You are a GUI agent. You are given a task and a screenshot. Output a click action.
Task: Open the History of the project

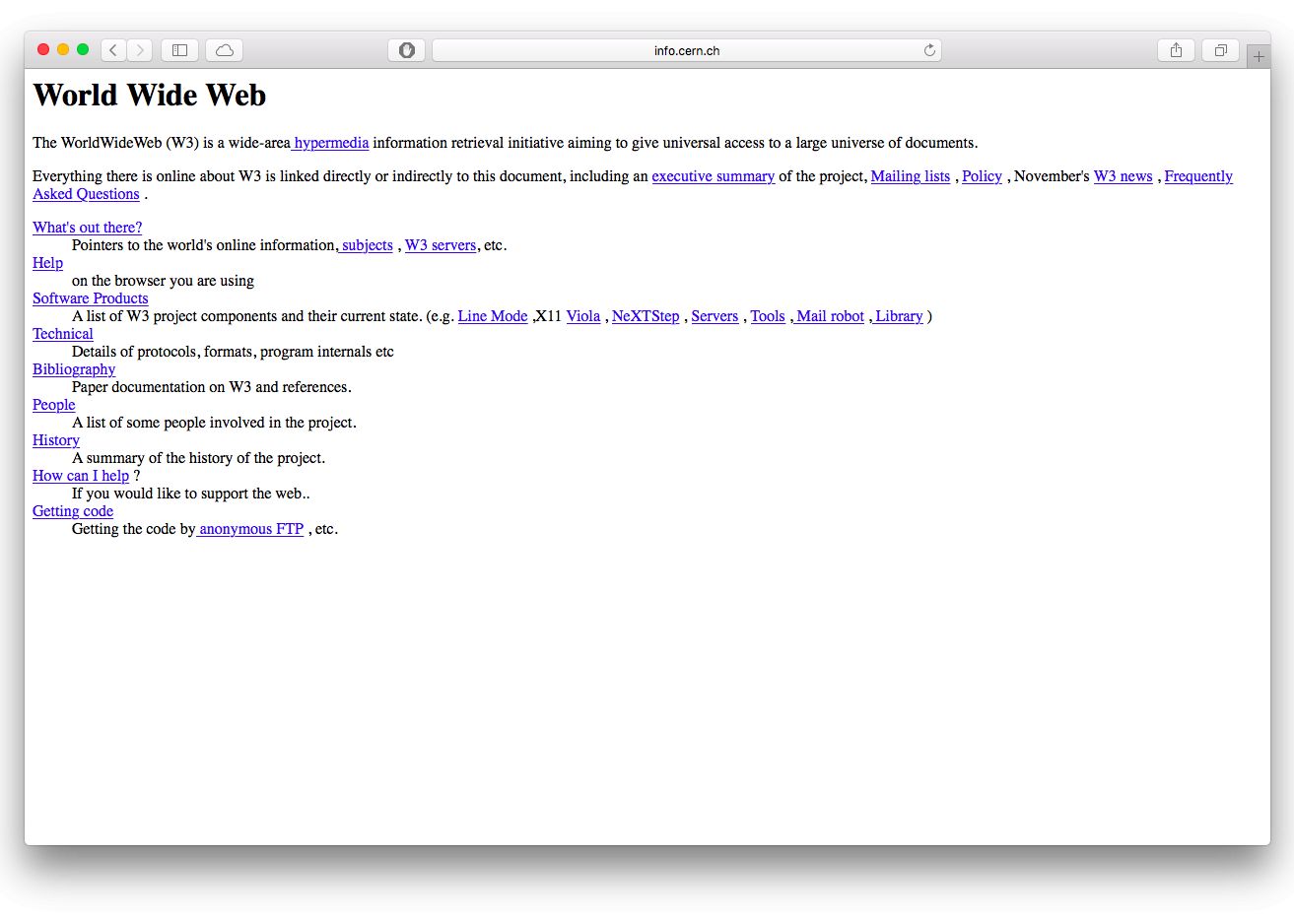(55, 440)
